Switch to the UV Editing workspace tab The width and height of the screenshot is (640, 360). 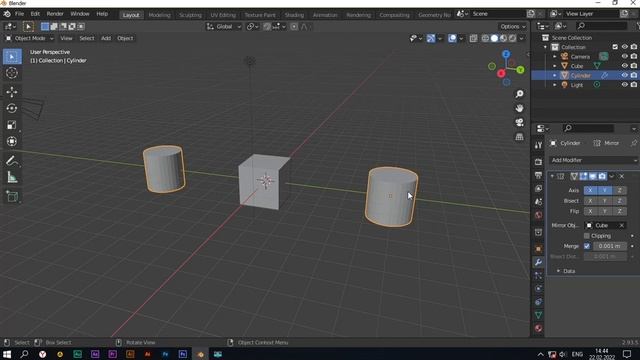point(223,15)
